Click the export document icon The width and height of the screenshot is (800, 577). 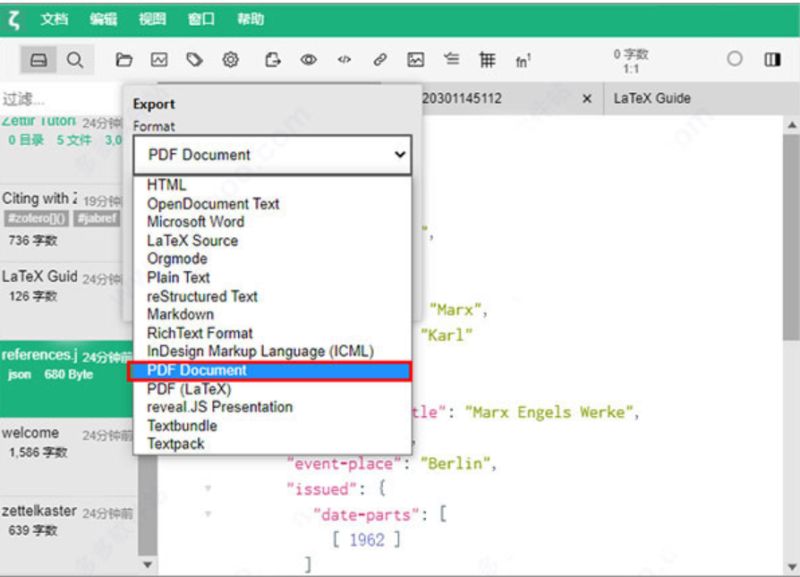272,60
